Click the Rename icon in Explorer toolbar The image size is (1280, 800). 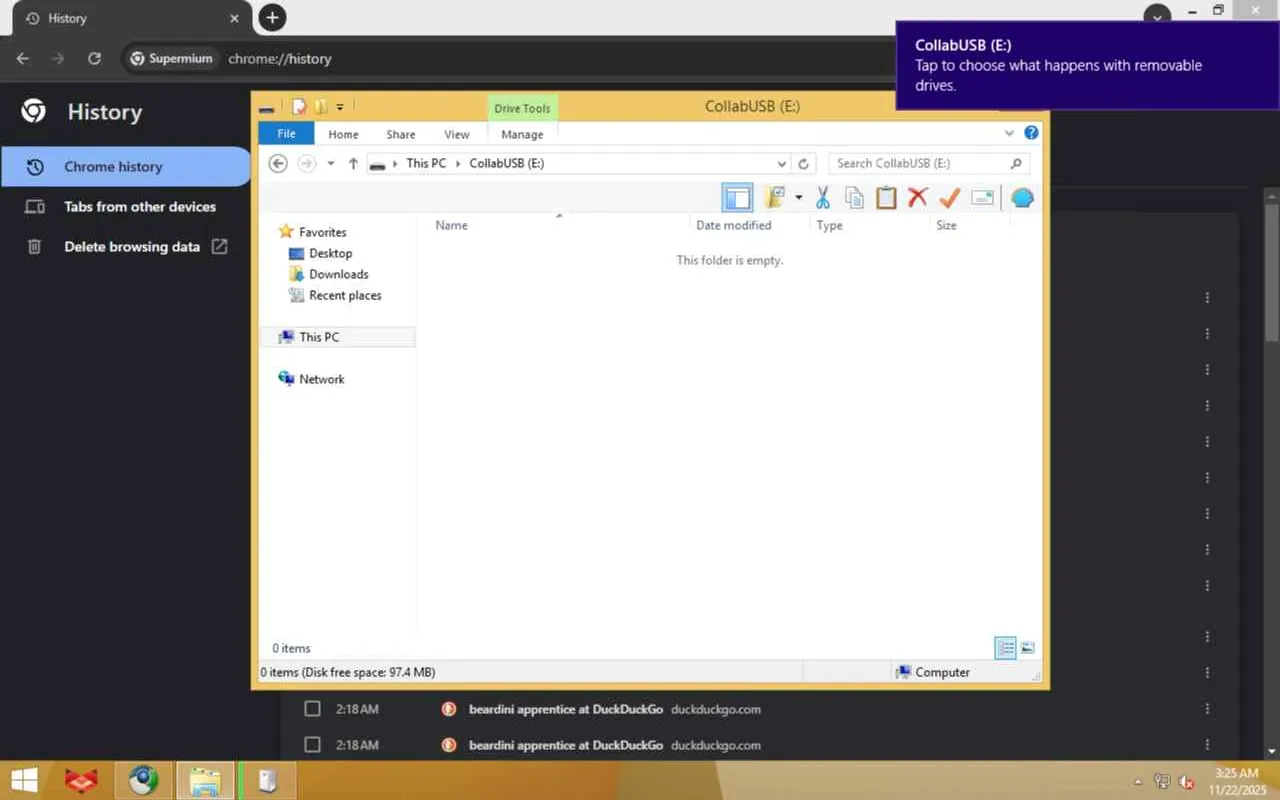[983, 198]
